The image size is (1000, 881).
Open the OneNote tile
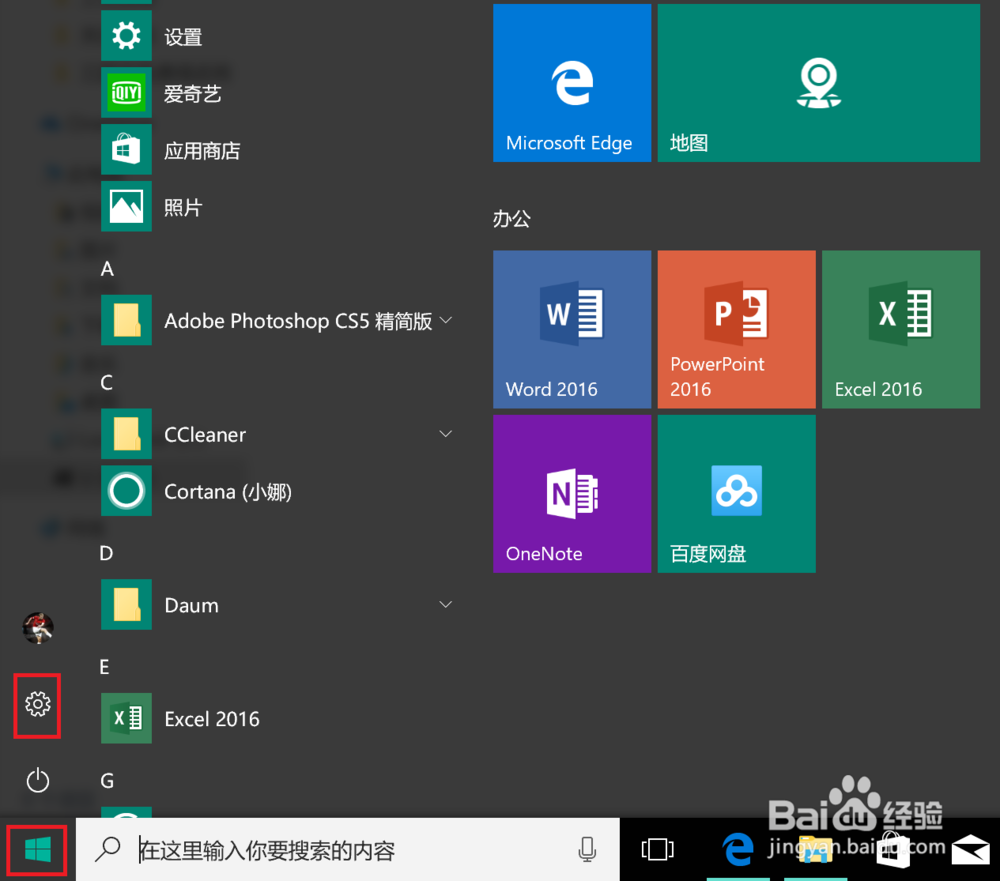pyautogui.click(x=571, y=493)
